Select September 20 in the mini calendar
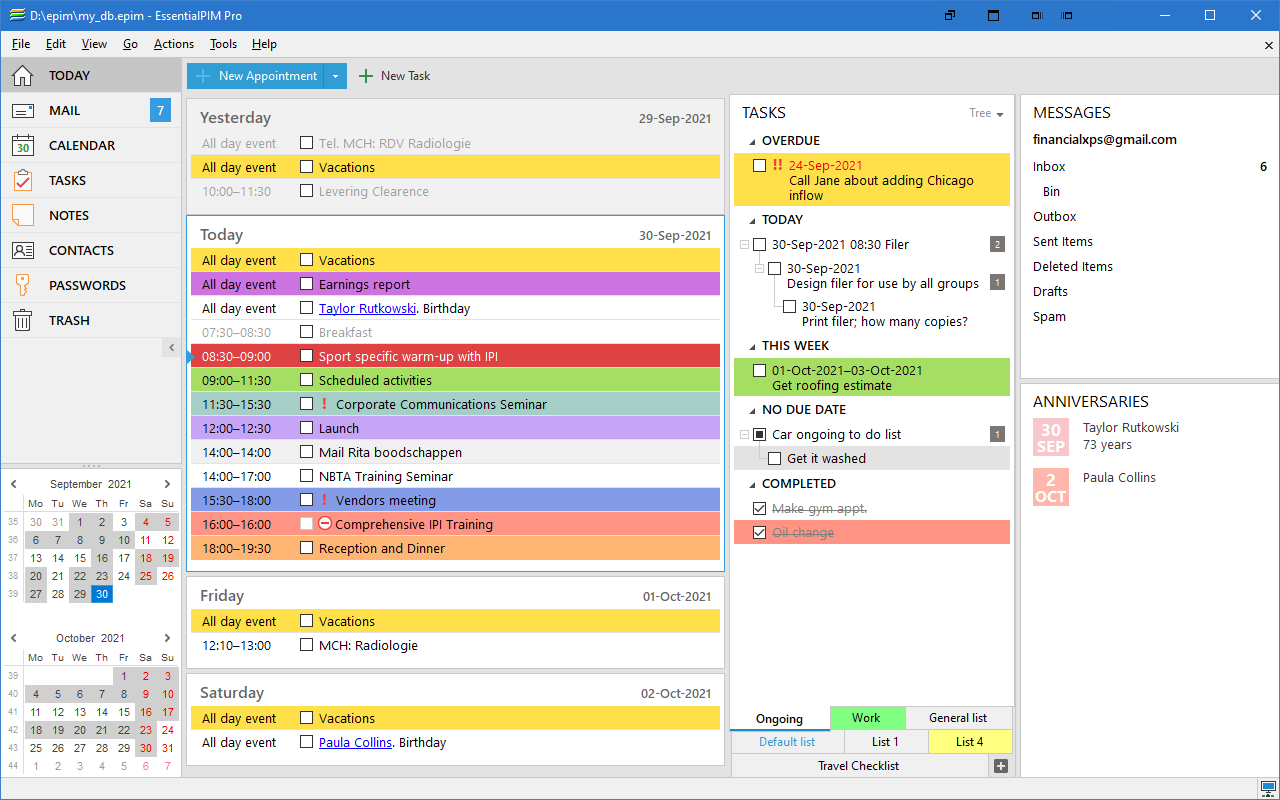 [x=35, y=576]
